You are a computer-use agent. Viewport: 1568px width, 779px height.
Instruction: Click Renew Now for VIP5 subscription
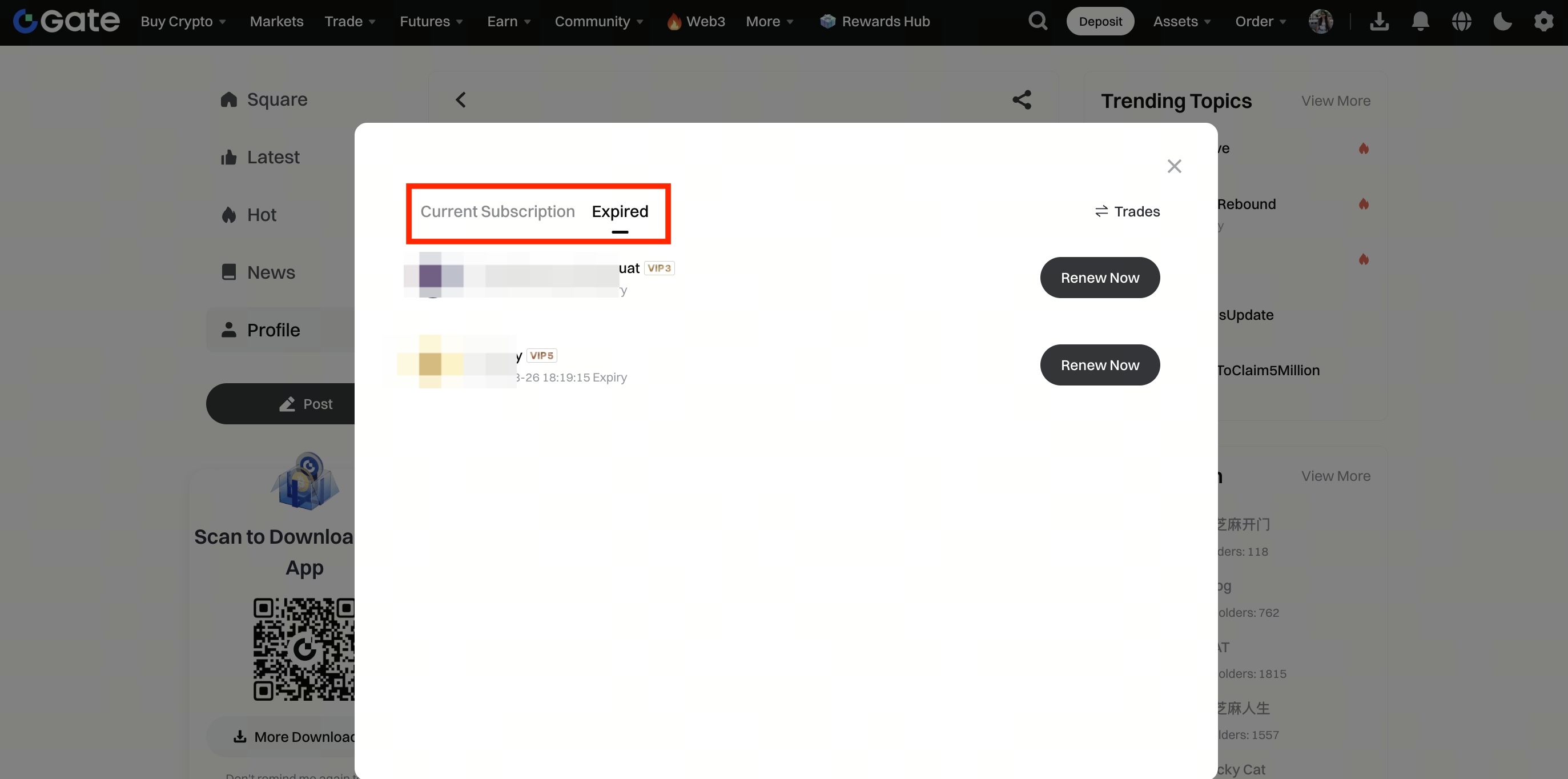1099,365
